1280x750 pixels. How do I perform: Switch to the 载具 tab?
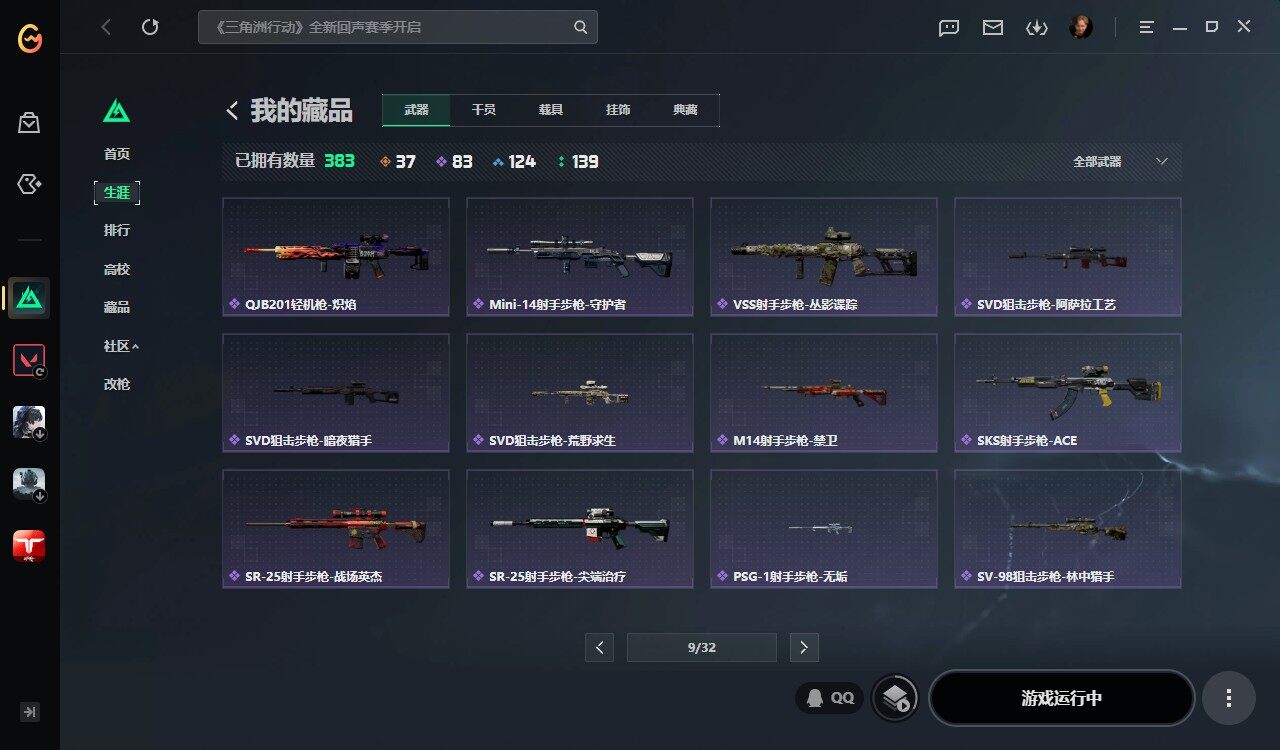(x=550, y=110)
